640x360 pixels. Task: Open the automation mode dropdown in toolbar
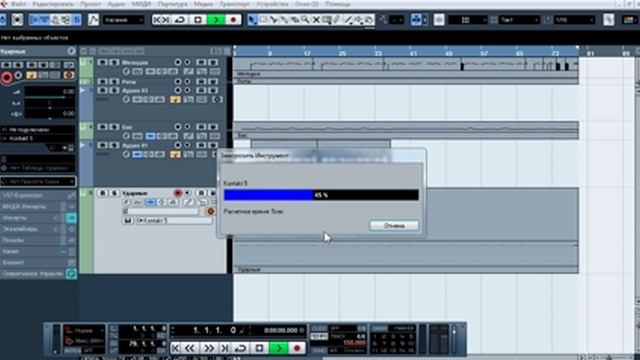click(123, 20)
